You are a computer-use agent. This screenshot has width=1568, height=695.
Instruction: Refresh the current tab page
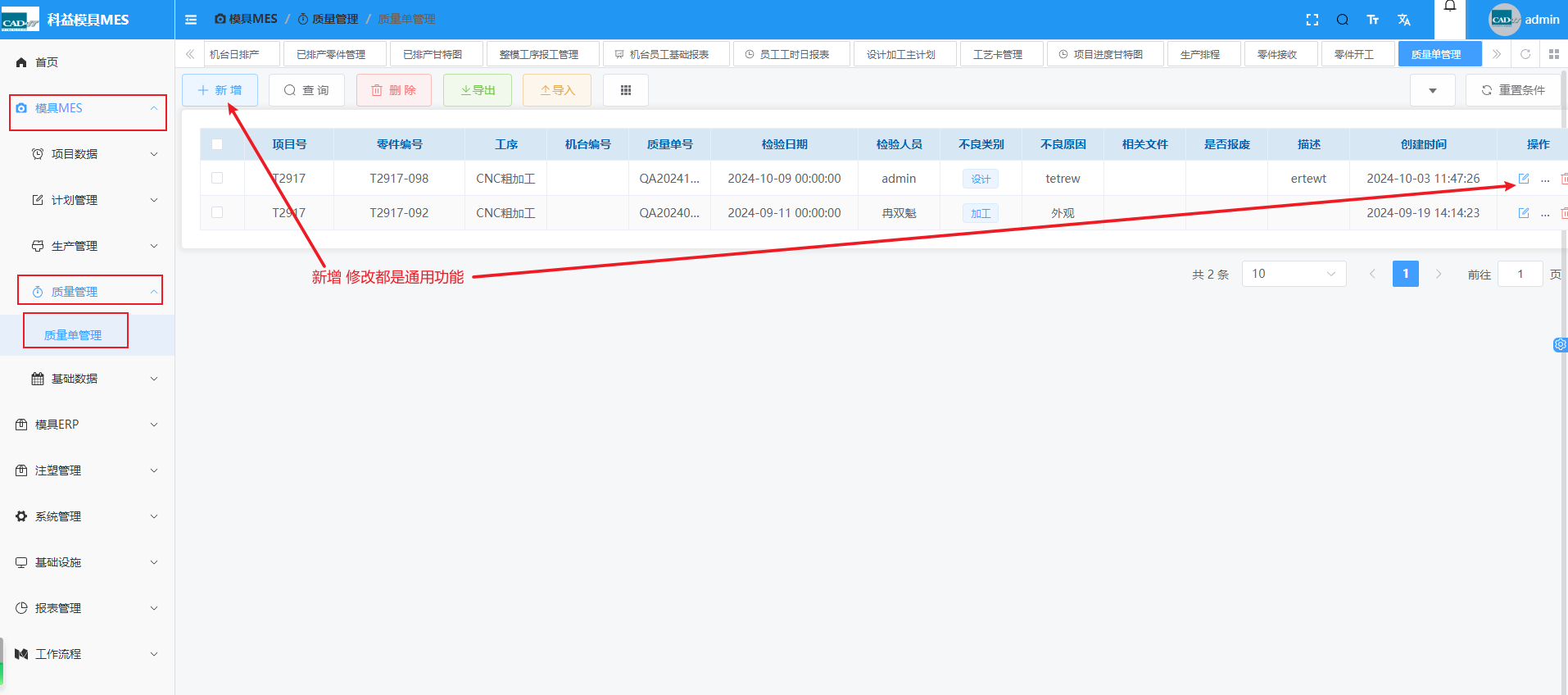(x=1525, y=54)
